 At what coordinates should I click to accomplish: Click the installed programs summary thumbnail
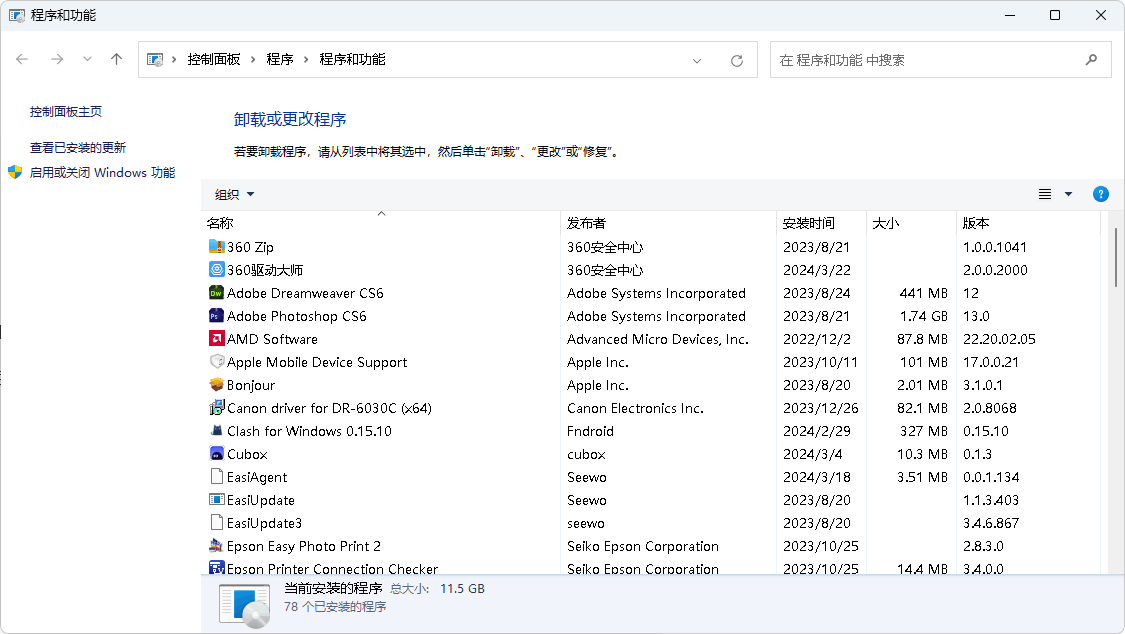245,606
